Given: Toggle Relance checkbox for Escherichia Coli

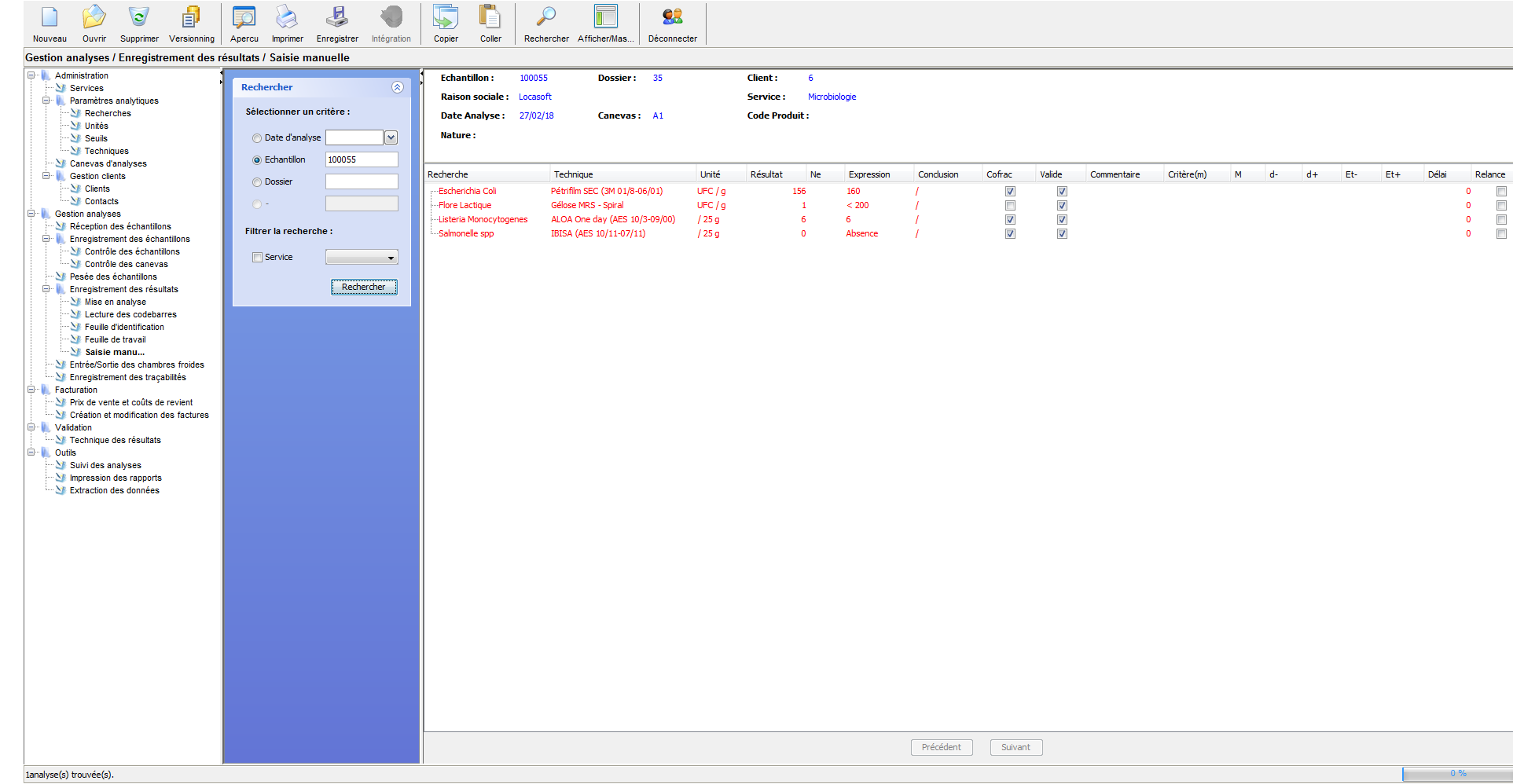Looking at the screenshot, I should [x=1501, y=191].
